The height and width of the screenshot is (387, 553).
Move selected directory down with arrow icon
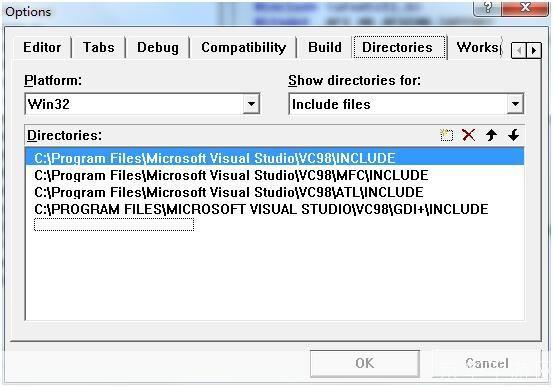514,135
